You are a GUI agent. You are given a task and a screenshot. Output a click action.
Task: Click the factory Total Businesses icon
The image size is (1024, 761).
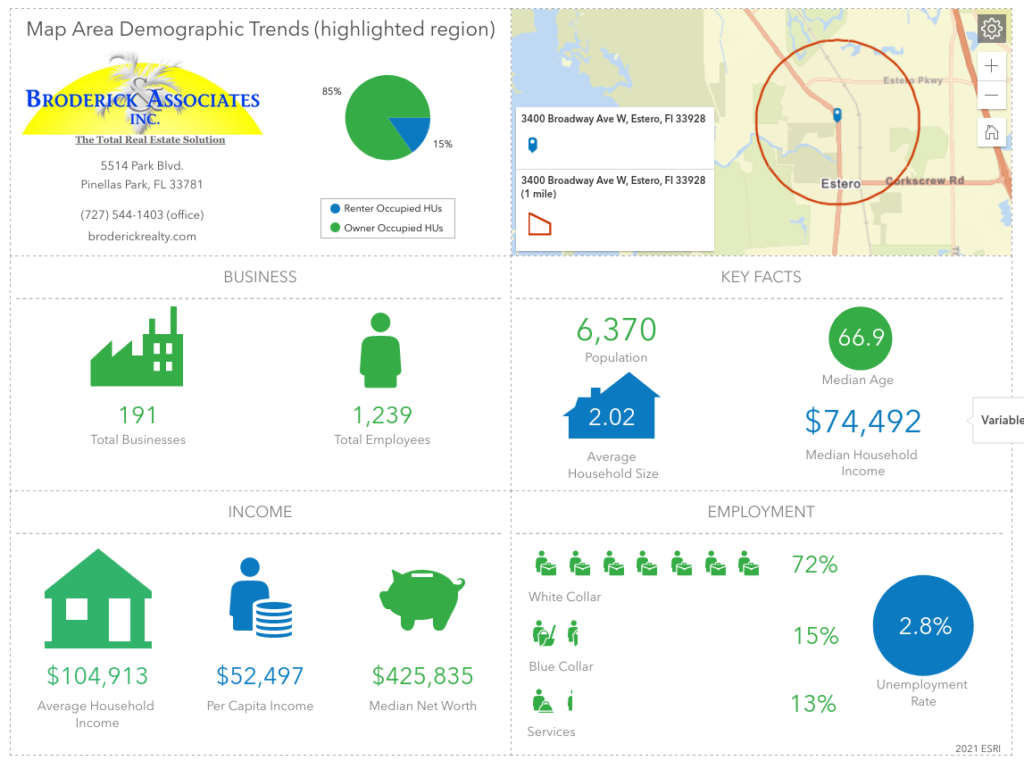(136, 347)
